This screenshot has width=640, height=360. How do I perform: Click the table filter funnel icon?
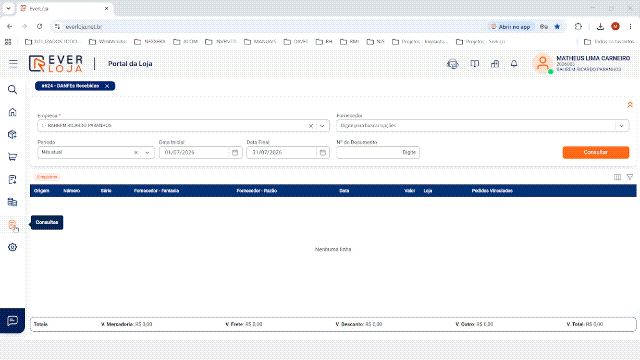pyautogui.click(x=630, y=177)
